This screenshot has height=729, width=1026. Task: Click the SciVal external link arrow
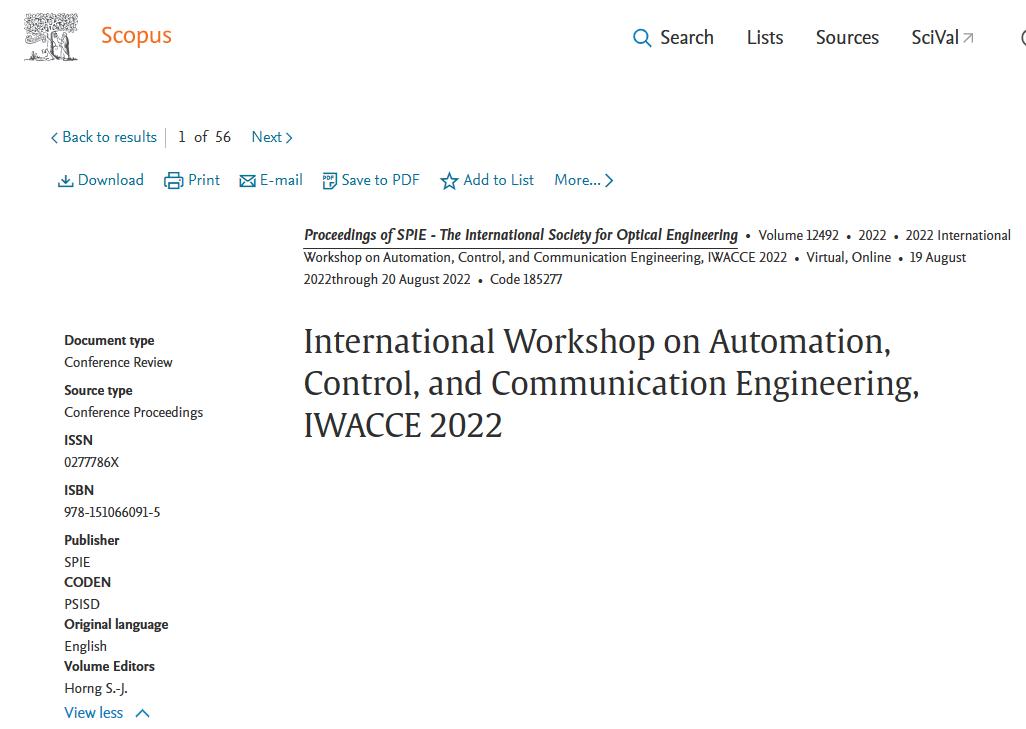[968, 38]
